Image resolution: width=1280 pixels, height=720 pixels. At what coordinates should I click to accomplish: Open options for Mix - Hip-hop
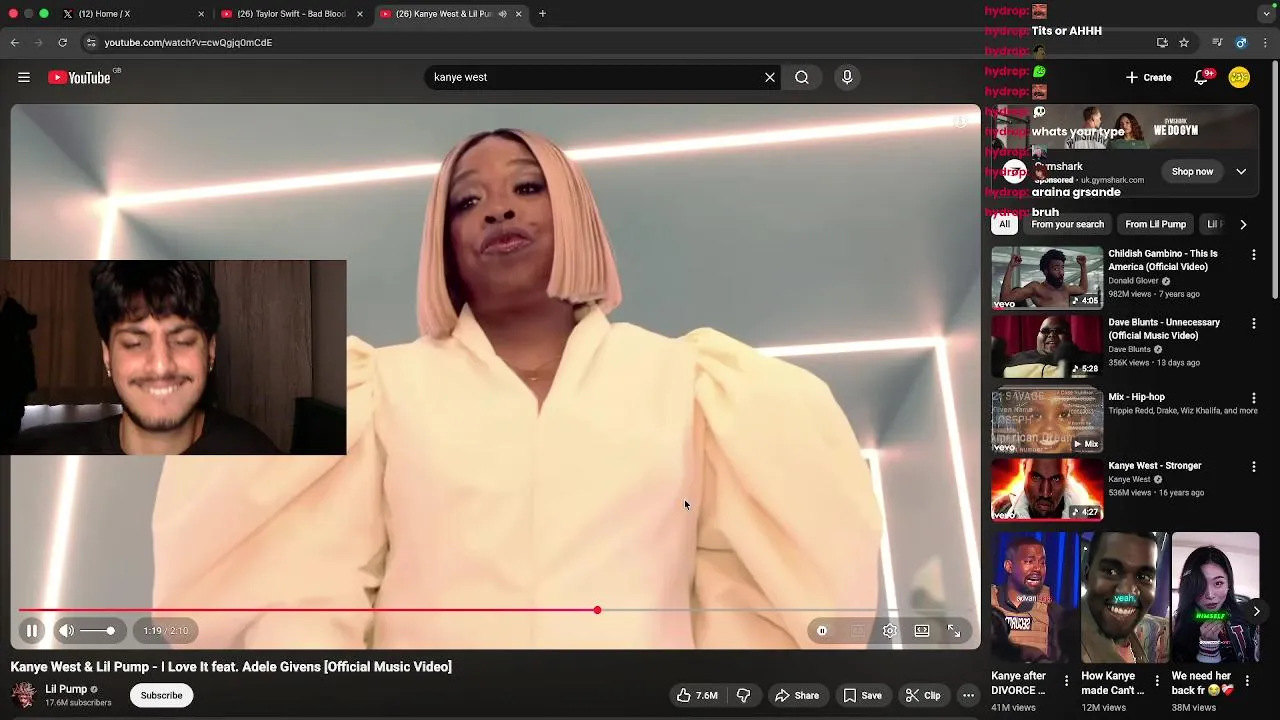coord(1253,398)
